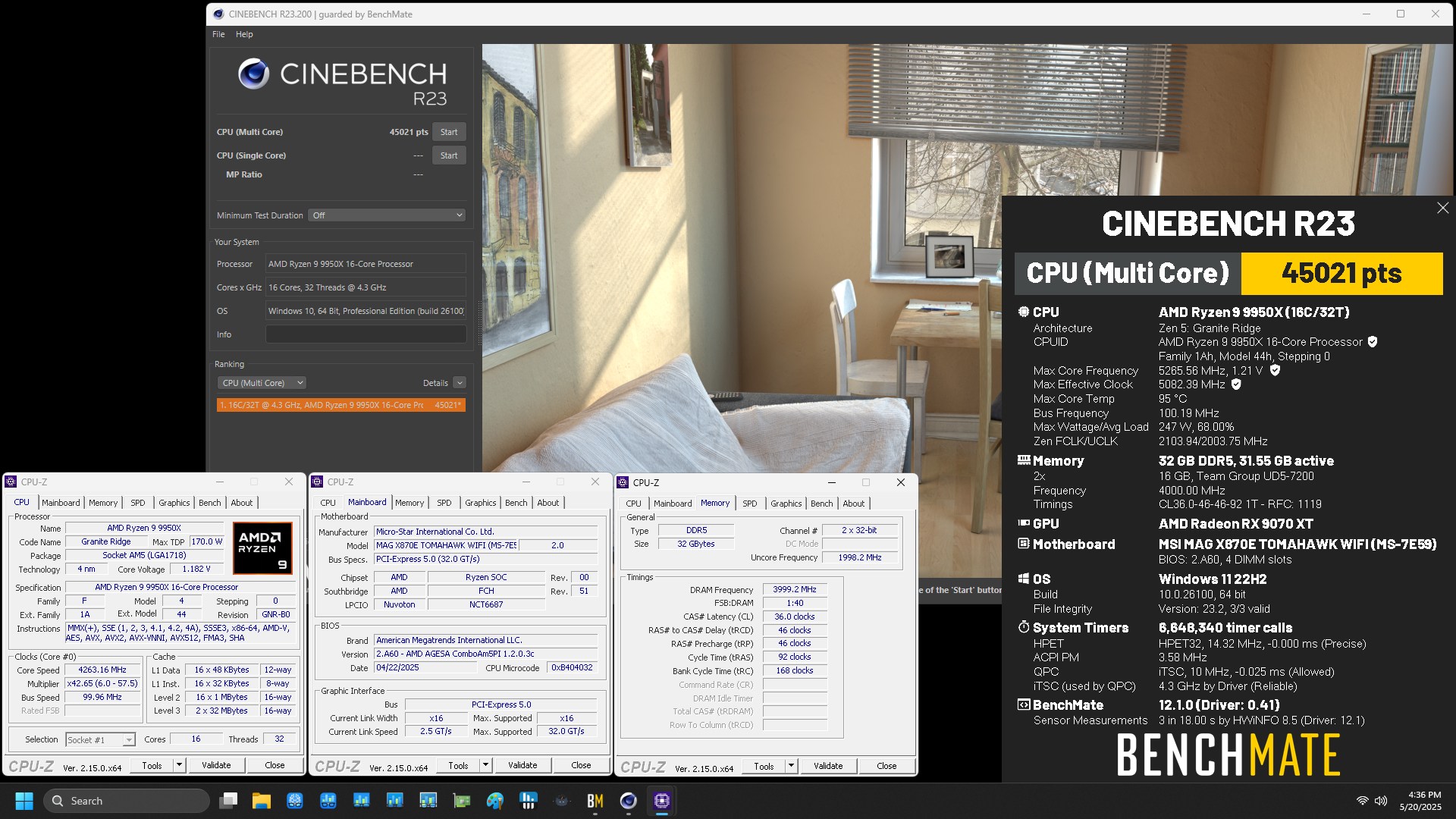Click Validate in the left CPU-Z window
Viewport: 1456px width, 819px height.
click(216, 765)
